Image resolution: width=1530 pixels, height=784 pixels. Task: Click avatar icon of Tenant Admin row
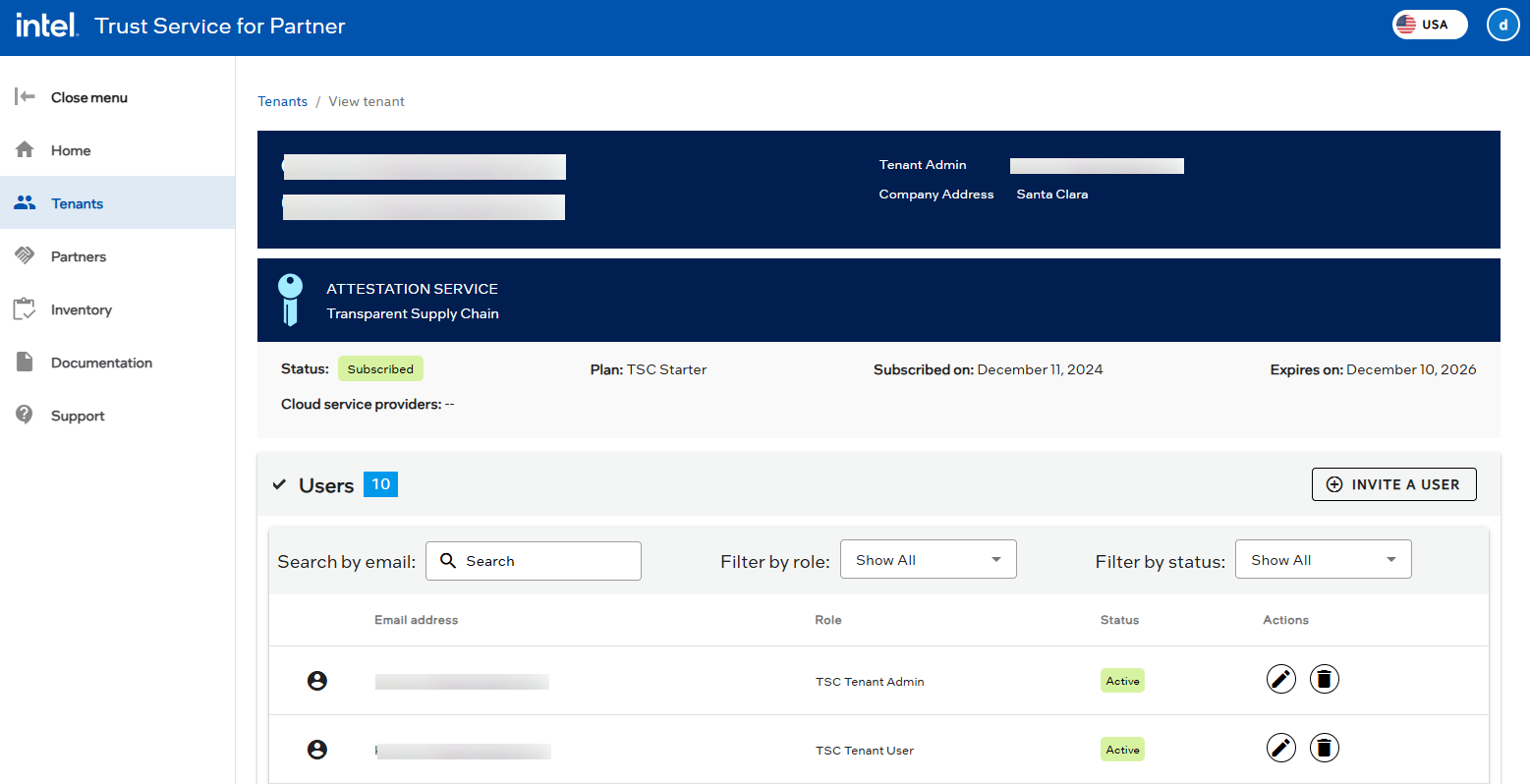316,681
